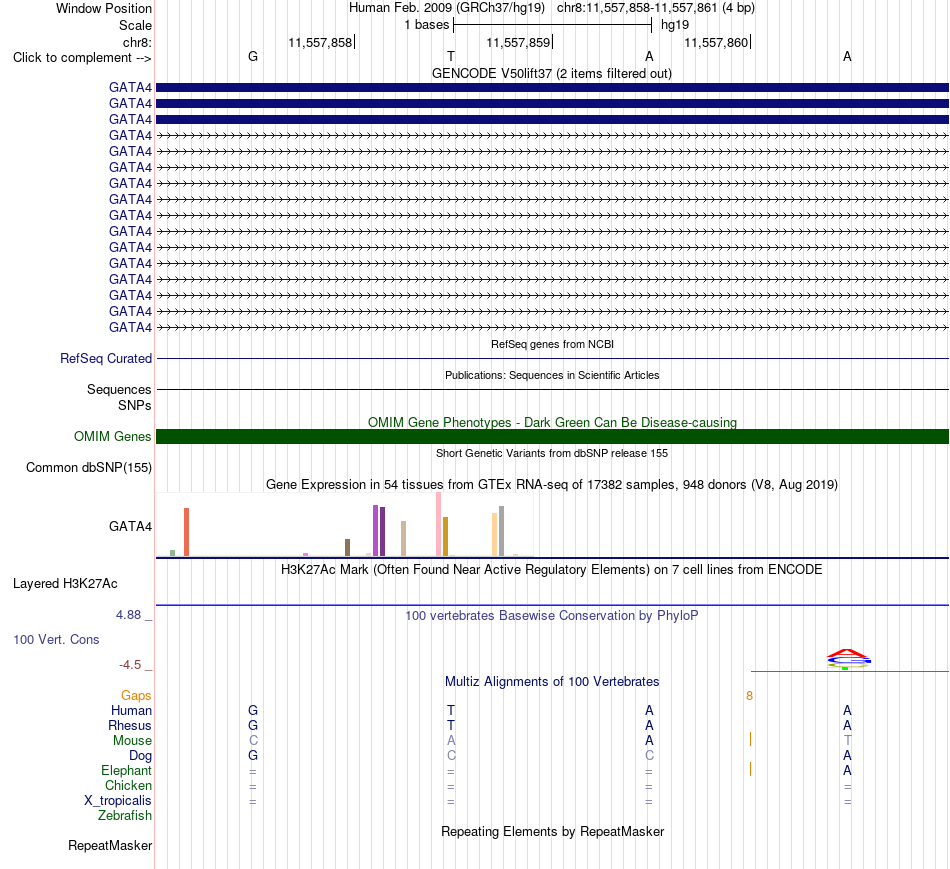The image size is (950, 869).
Task: Click base T in the complement sequence row
Action: click(451, 56)
